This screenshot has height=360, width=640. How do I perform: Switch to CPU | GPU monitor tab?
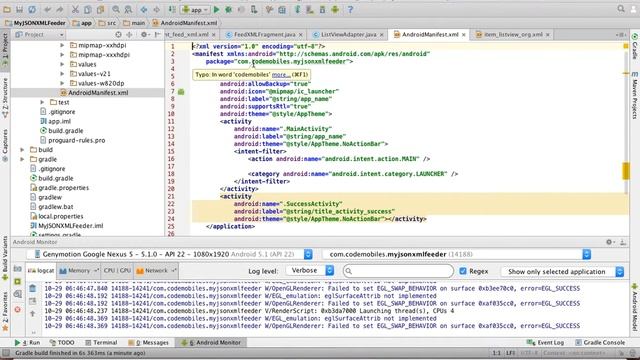coord(117,271)
